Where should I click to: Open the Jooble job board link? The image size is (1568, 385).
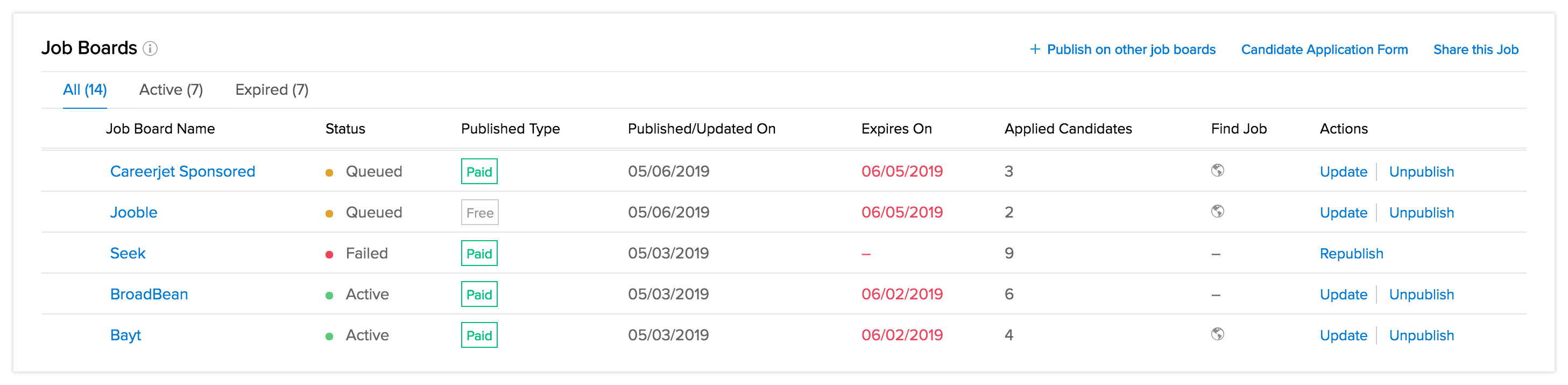tap(133, 213)
